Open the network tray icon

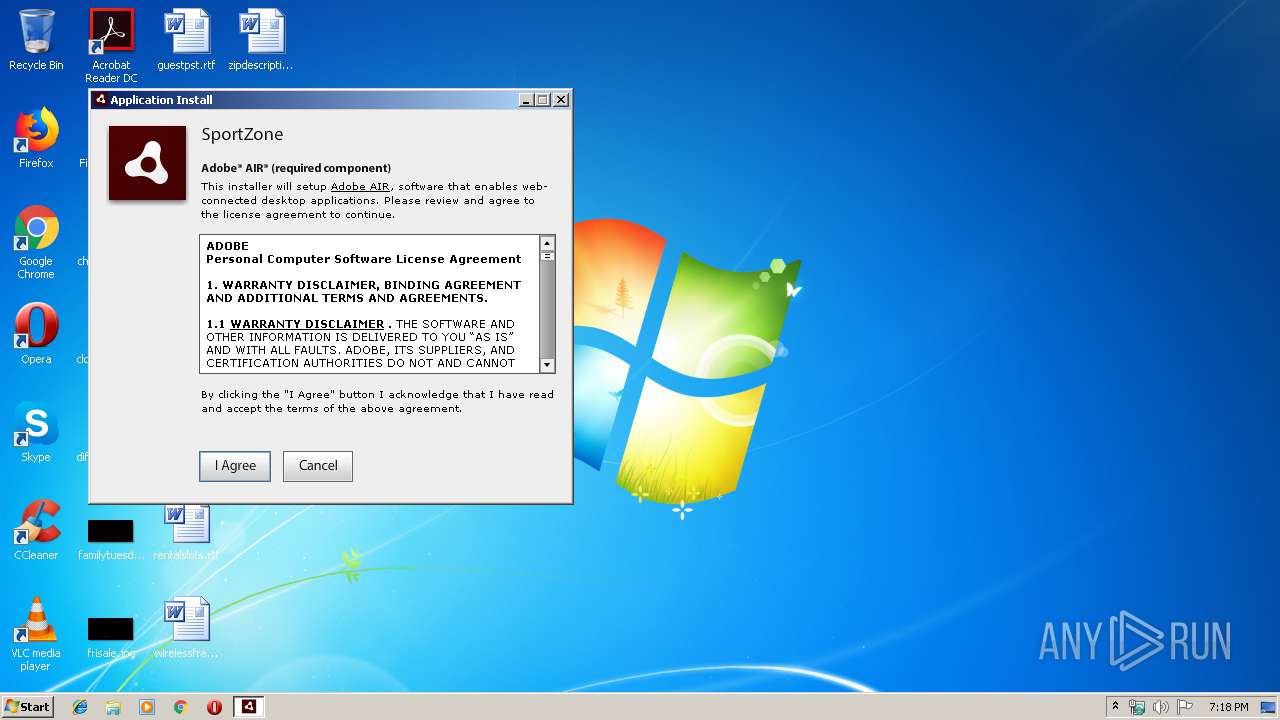(x=1137, y=707)
